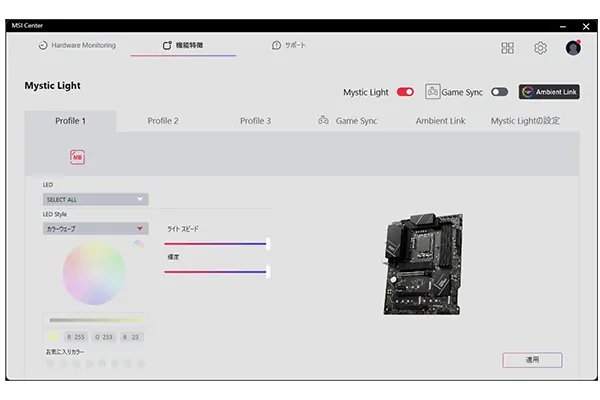Click the yellow current color swatch
The width and height of the screenshot is (600, 400).
pyautogui.click(x=53, y=337)
